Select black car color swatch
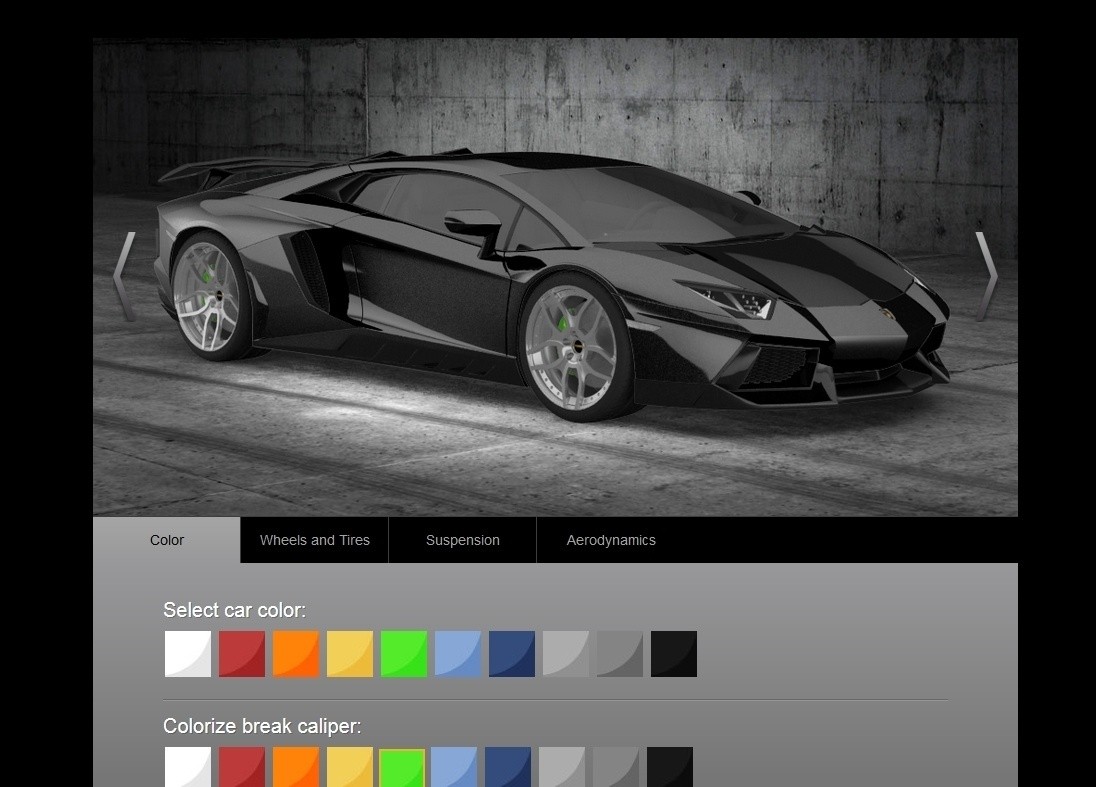 [x=674, y=654]
